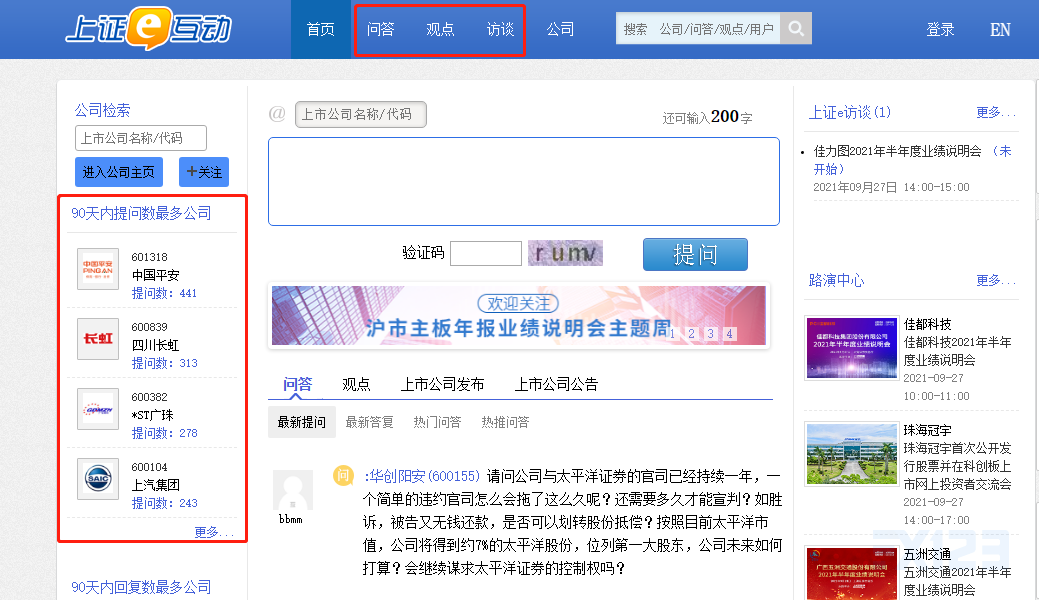Switch banner to slide 3

(x=710, y=333)
